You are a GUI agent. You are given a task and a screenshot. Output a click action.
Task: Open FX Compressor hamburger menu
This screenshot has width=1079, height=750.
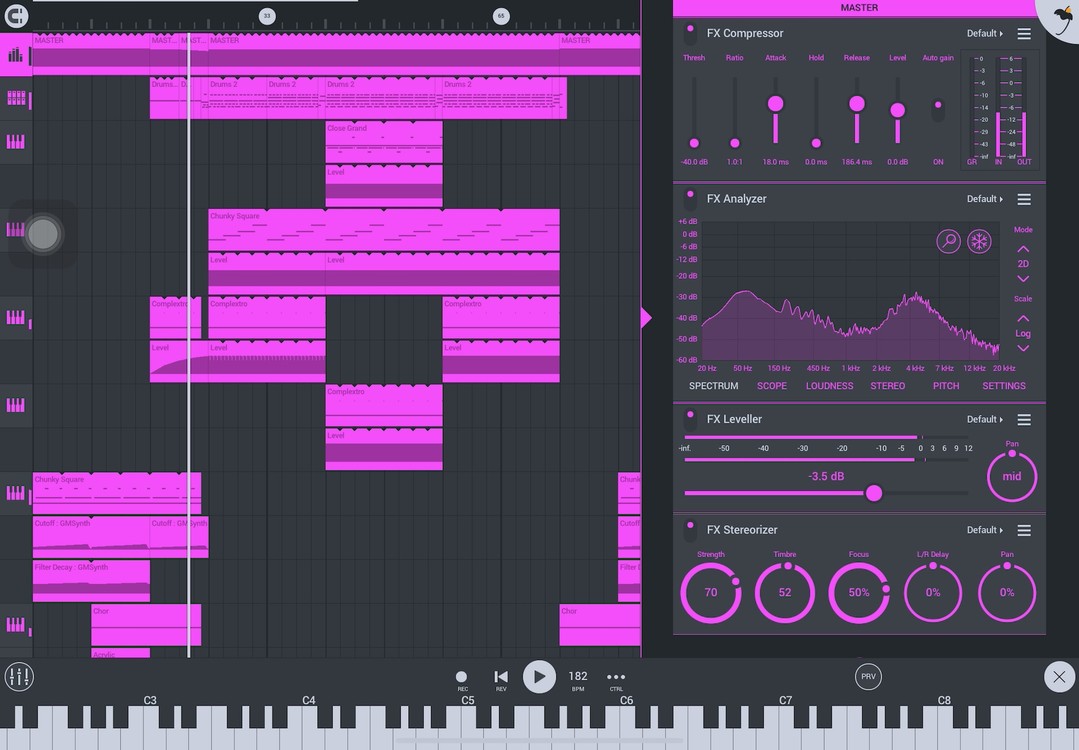coord(1024,34)
